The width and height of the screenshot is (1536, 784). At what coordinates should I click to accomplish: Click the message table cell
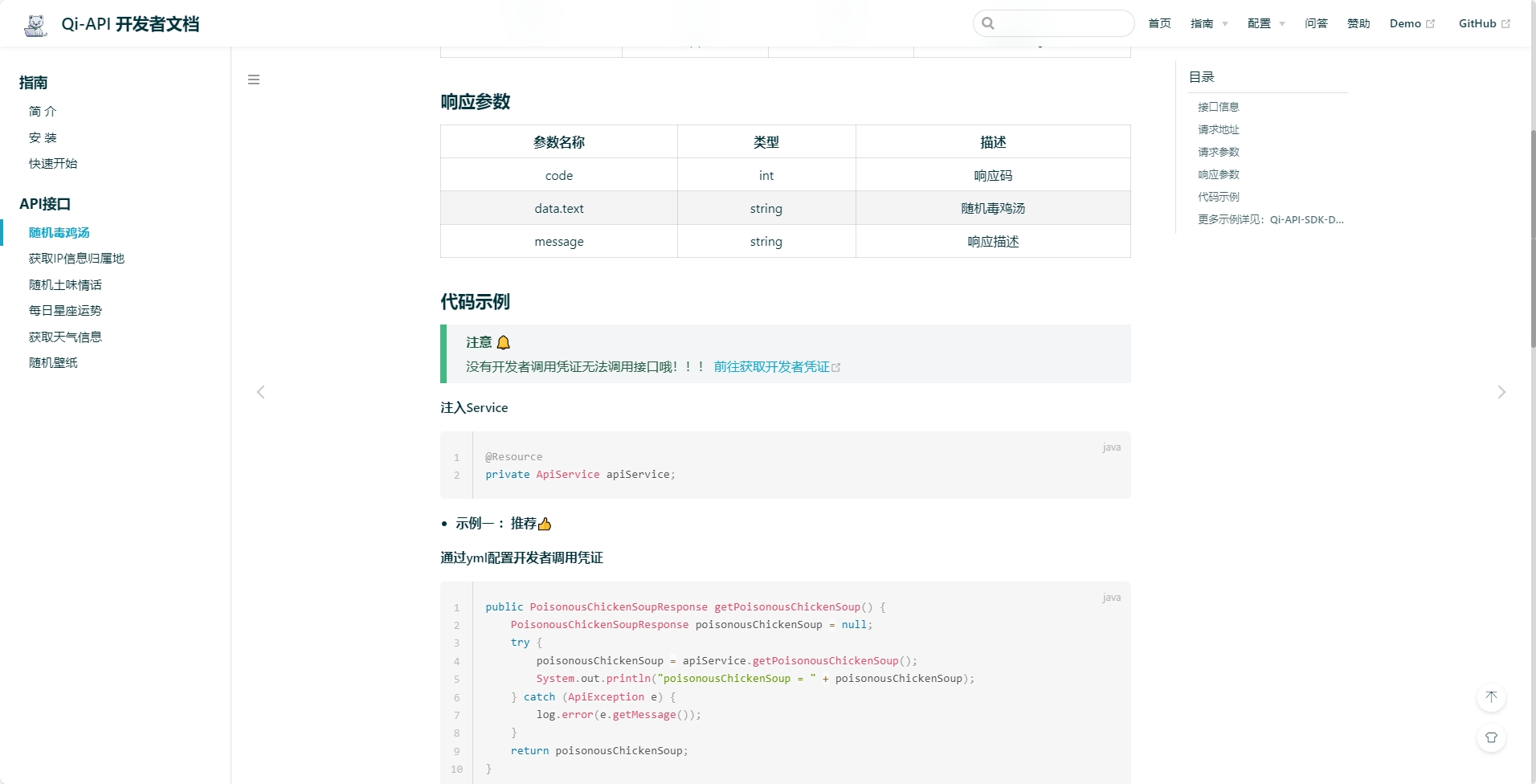click(559, 241)
